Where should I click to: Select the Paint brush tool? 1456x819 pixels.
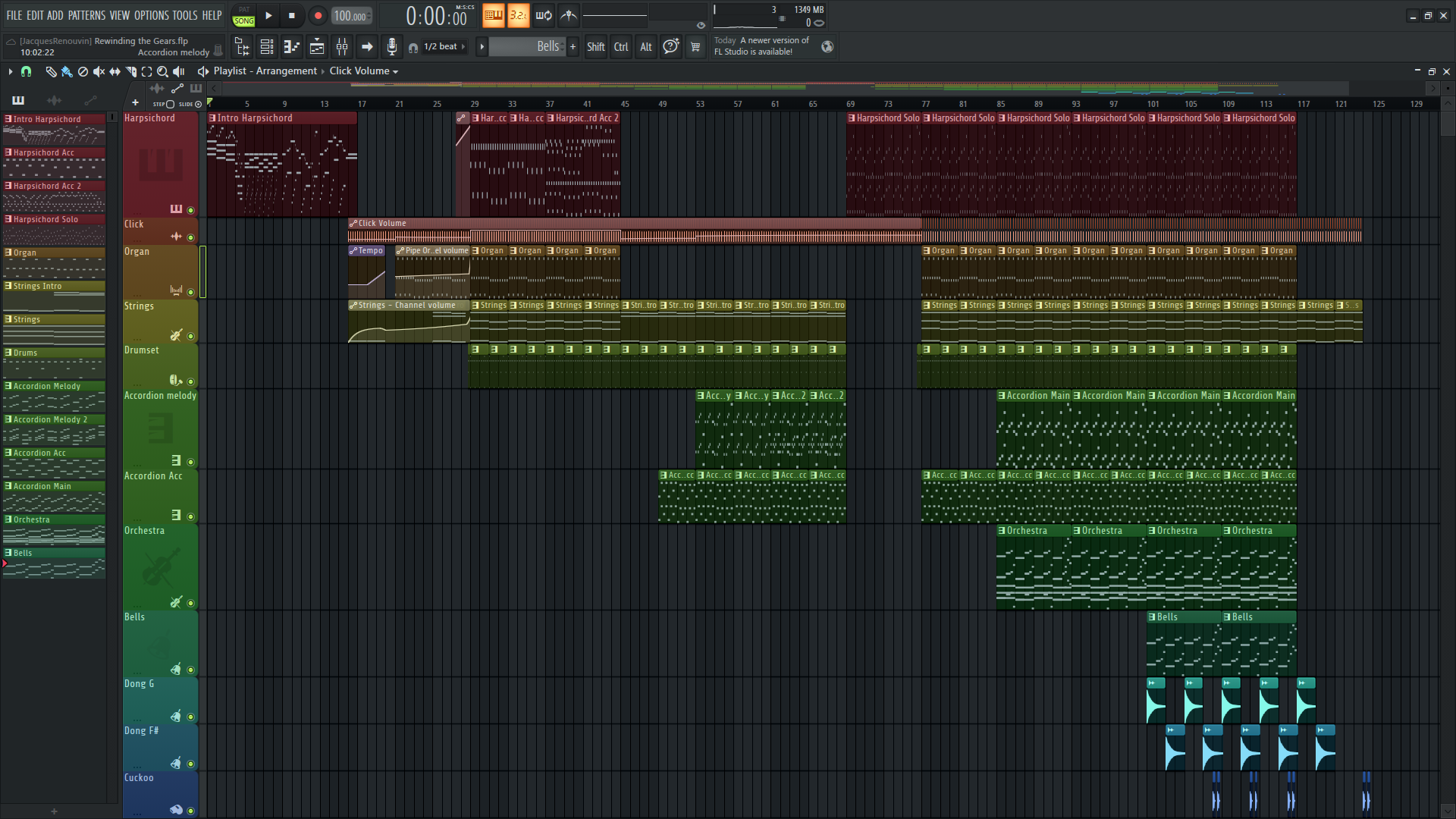point(67,71)
